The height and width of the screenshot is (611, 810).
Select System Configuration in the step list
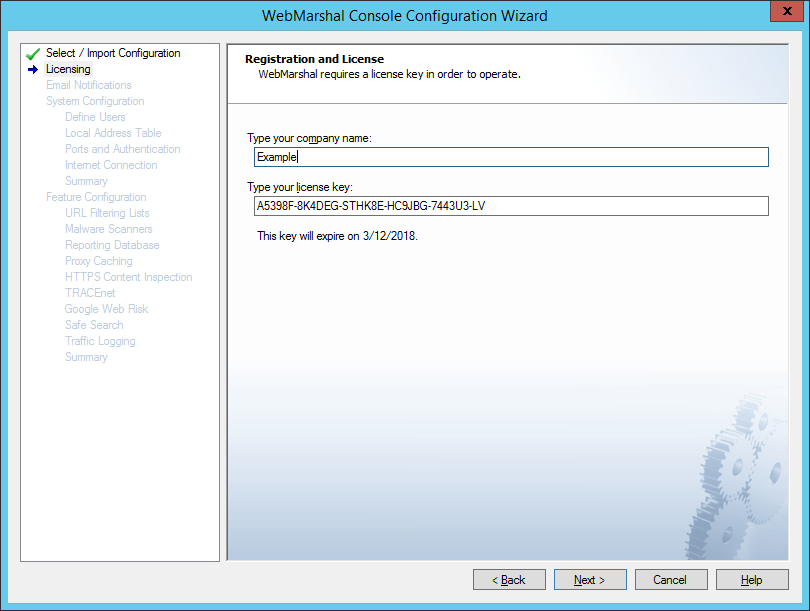95,101
